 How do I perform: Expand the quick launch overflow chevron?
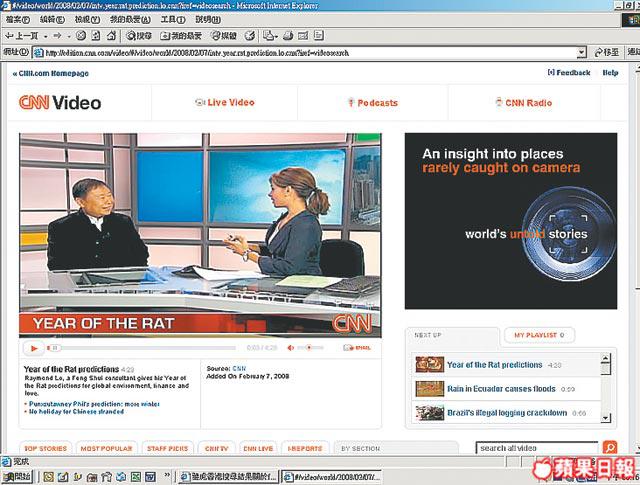point(167,475)
